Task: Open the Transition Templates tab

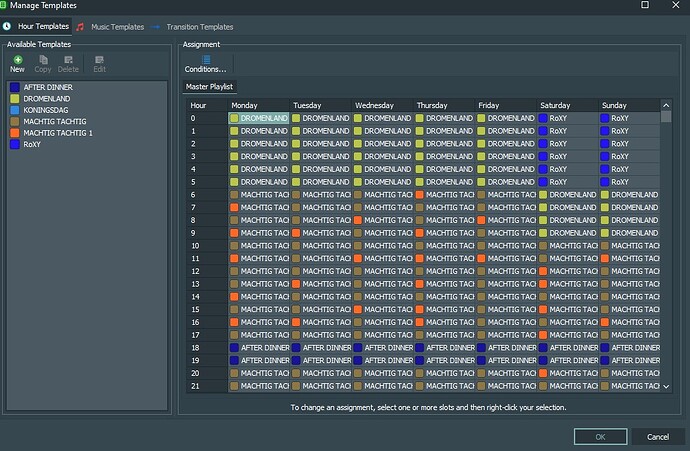Action: [200, 27]
